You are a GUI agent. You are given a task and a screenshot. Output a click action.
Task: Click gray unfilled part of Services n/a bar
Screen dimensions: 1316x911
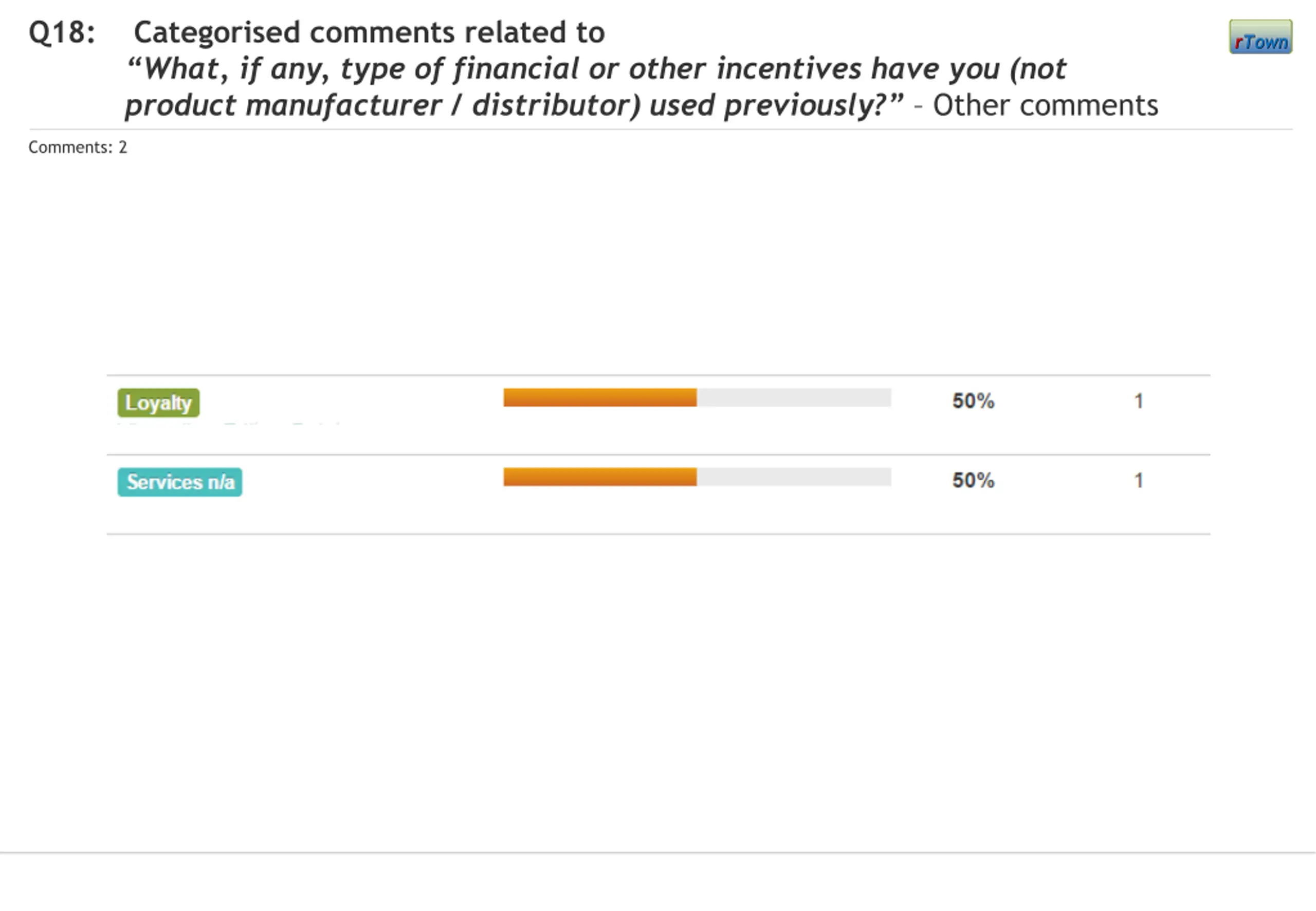tap(793, 477)
